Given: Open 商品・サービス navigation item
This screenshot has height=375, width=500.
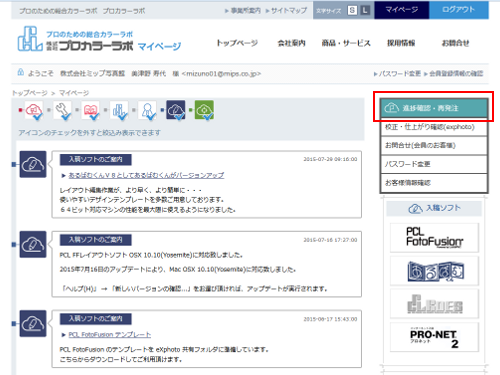Looking at the screenshot, I should click(346, 43).
